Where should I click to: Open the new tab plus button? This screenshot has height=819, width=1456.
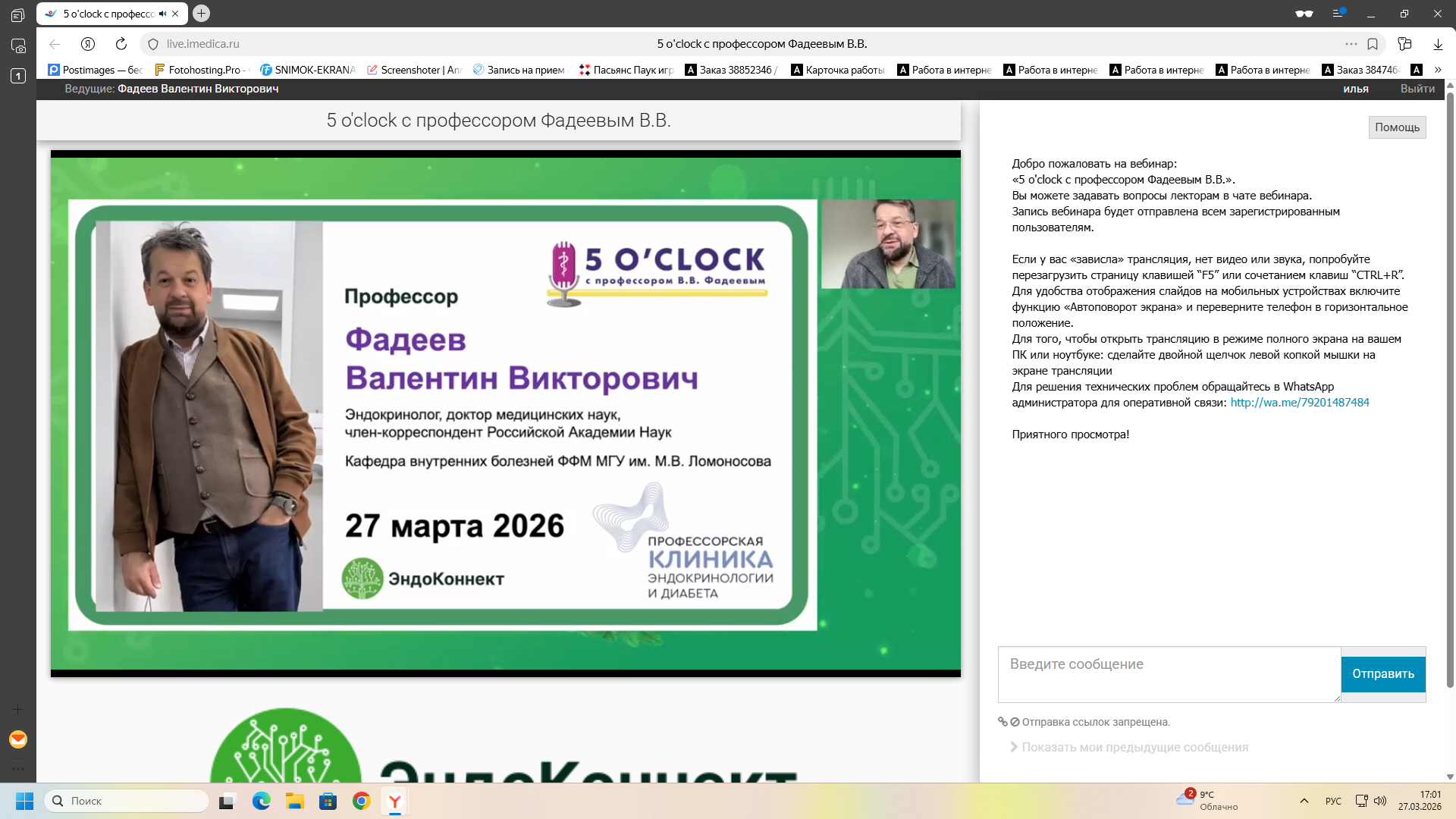coord(201,13)
